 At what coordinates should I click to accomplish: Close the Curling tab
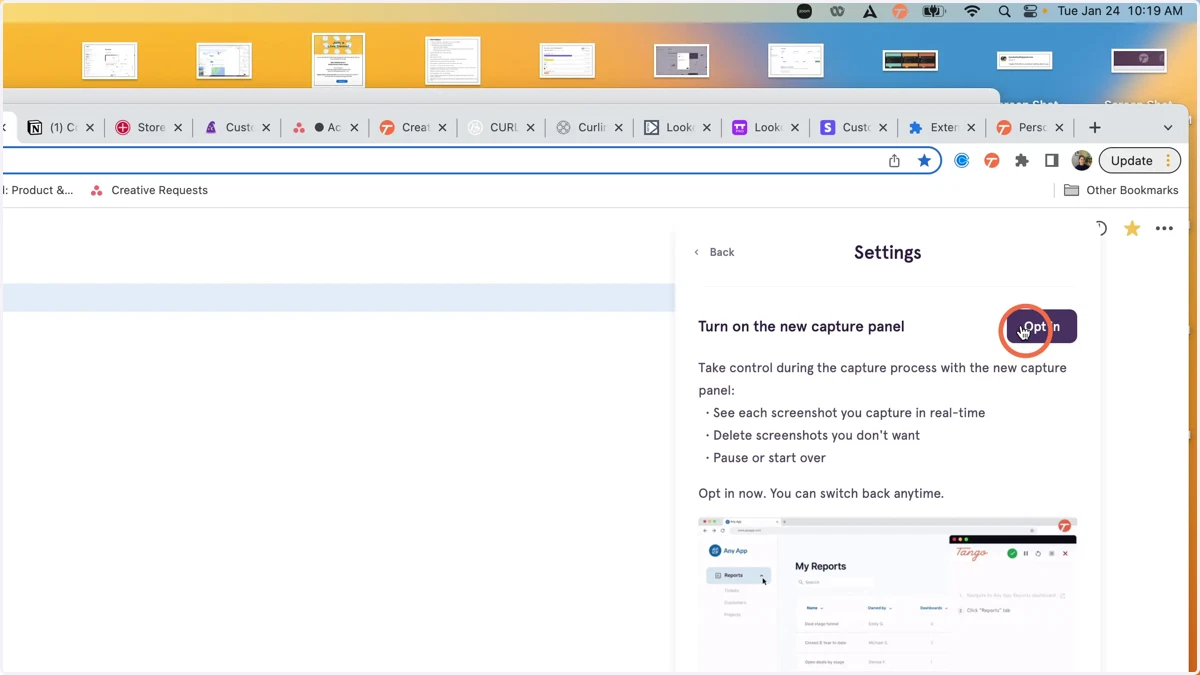[x=618, y=128]
